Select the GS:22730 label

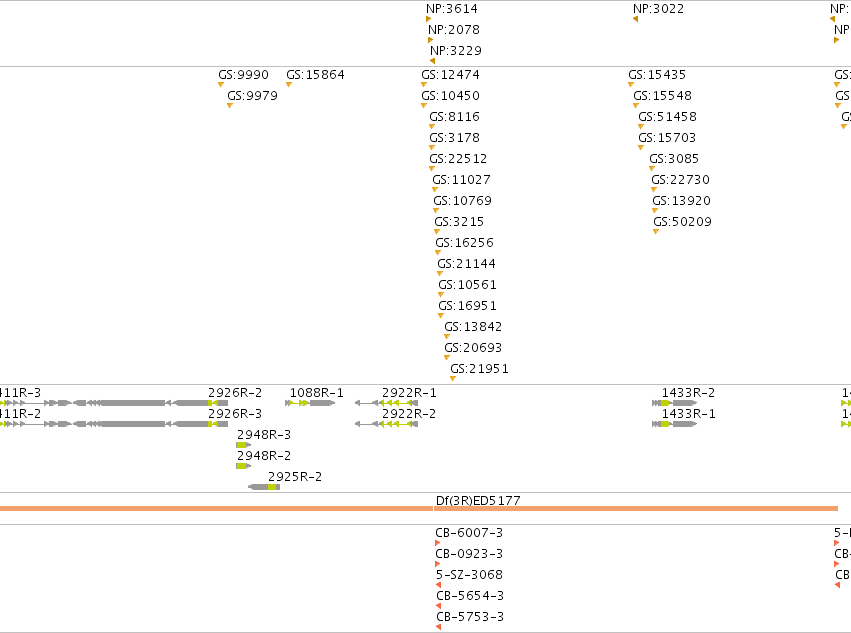[681, 180]
